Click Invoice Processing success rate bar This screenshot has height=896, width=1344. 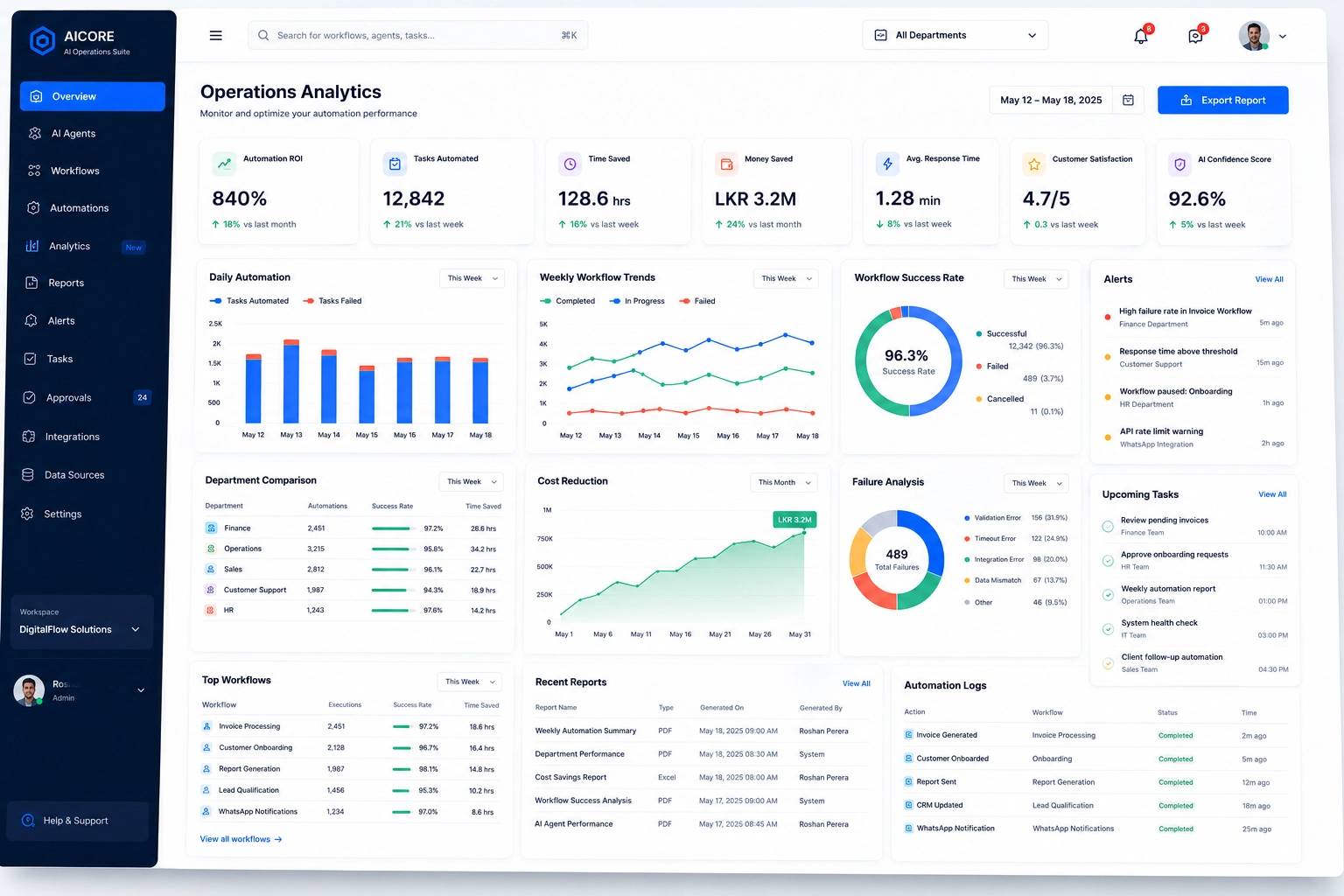[402, 726]
